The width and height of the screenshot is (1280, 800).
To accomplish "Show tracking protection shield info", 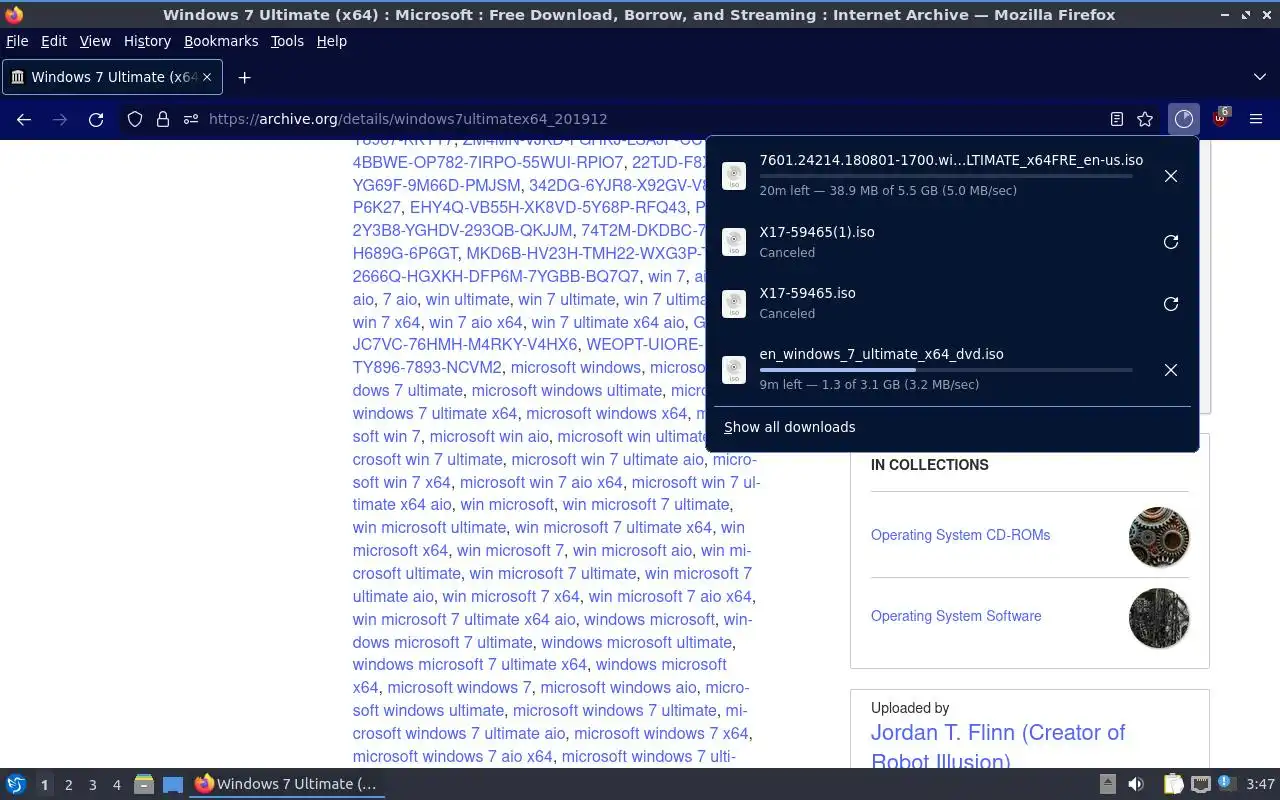I will tap(135, 119).
